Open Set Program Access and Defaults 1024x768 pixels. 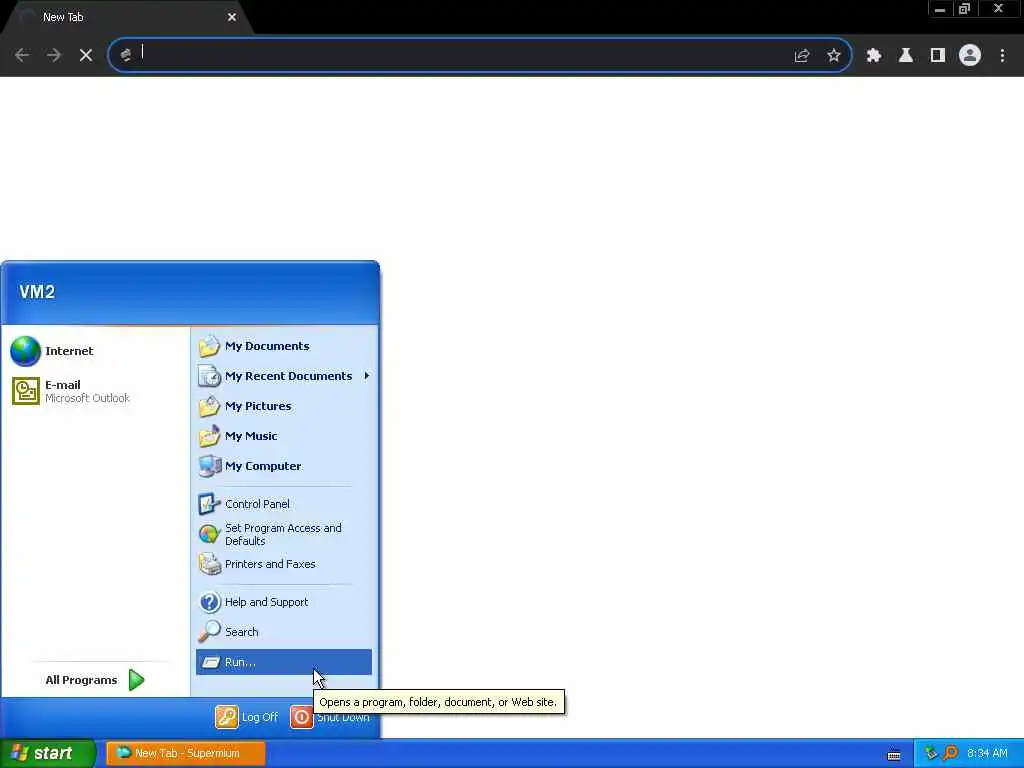point(284,534)
